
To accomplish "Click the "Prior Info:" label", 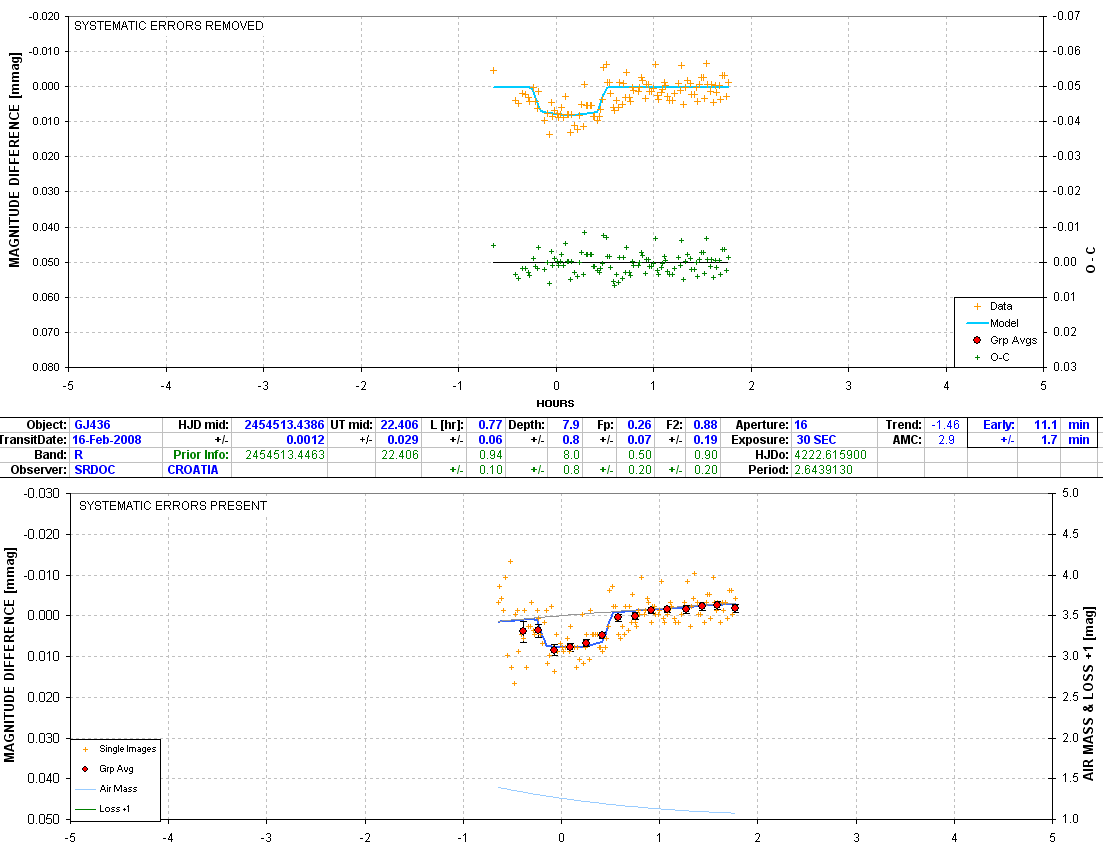I will click(x=201, y=455).
